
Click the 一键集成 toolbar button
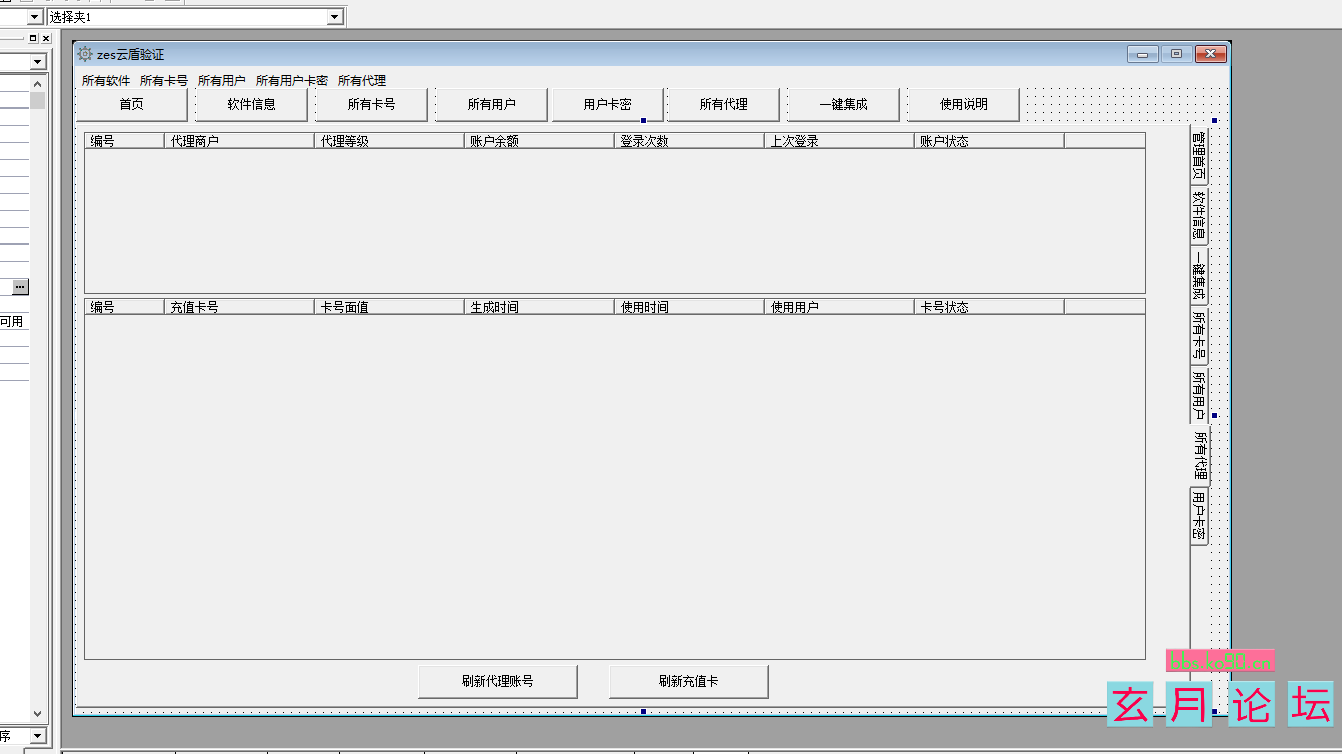click(844, 104)
